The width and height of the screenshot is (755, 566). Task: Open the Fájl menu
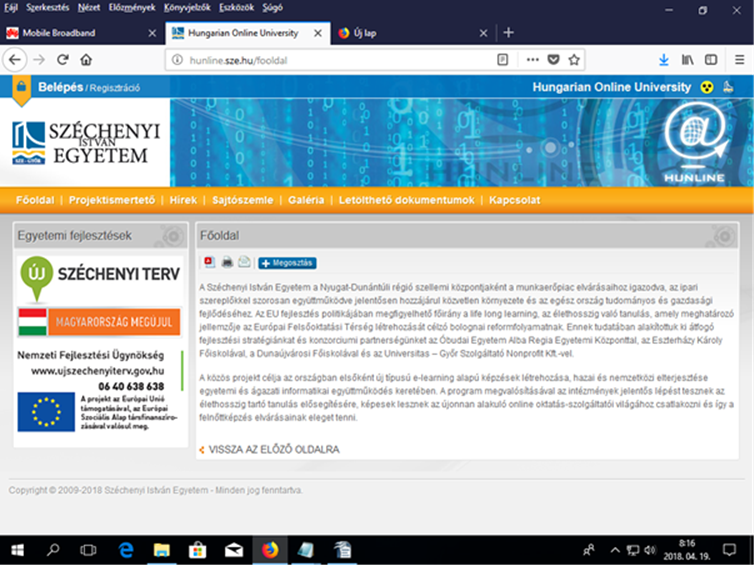[11, 8]
